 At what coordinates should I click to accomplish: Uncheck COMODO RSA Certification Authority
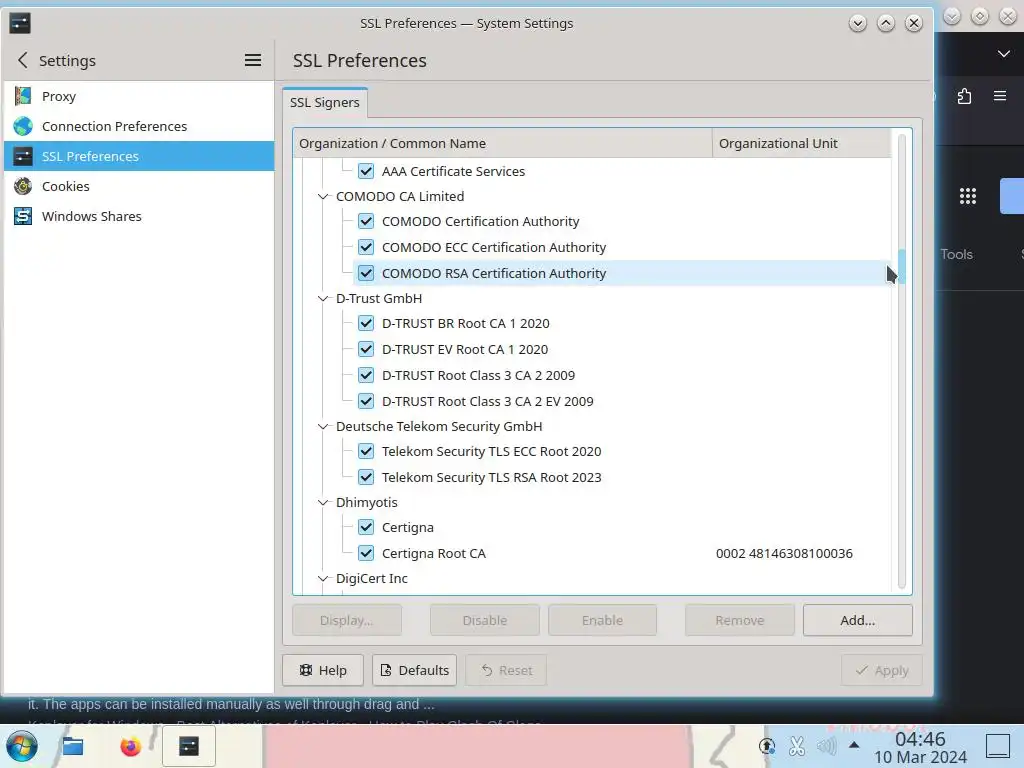point(366,273)
